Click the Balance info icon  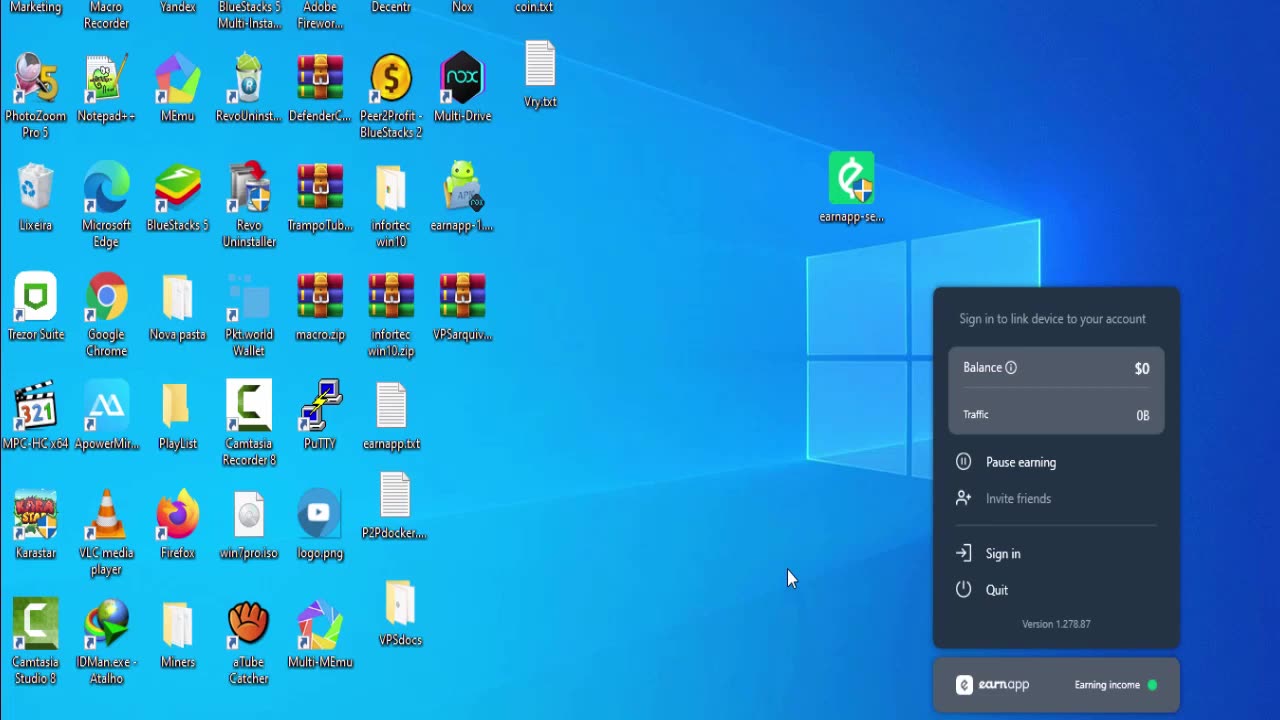(x=1011, y=367)
